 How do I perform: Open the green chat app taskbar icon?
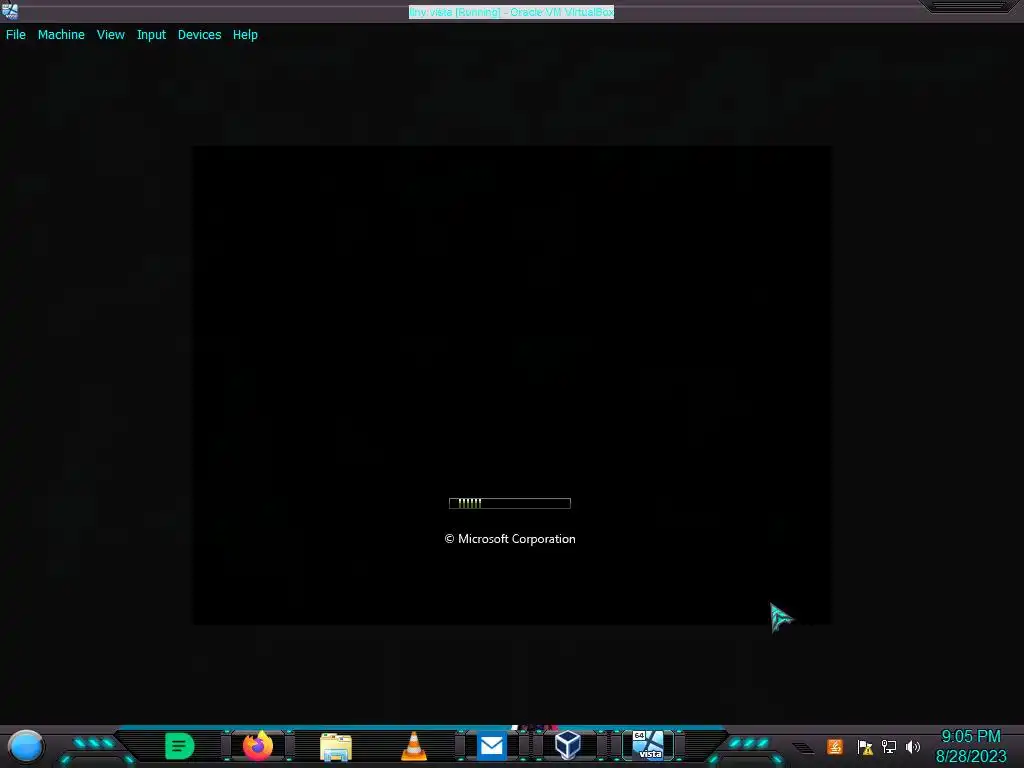click(180, 746)
